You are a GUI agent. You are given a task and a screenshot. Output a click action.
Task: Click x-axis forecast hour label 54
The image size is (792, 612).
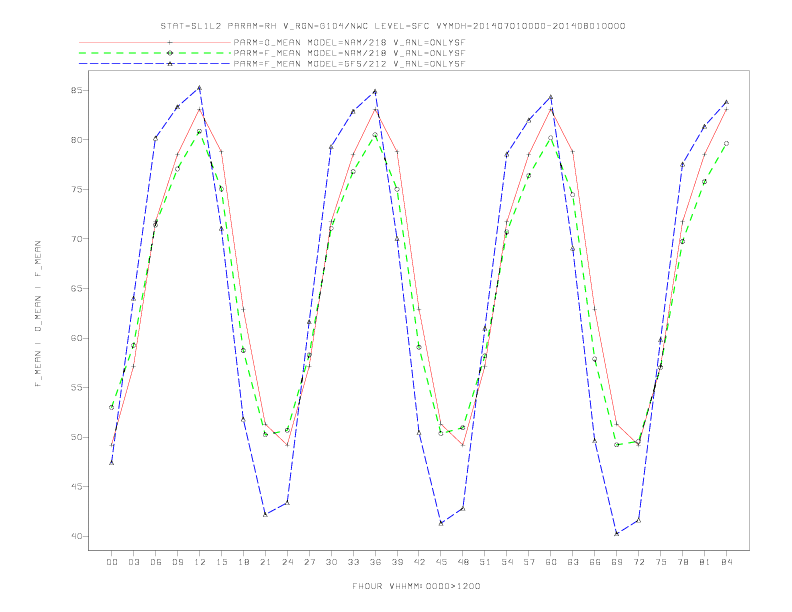[x=507, y=562]
